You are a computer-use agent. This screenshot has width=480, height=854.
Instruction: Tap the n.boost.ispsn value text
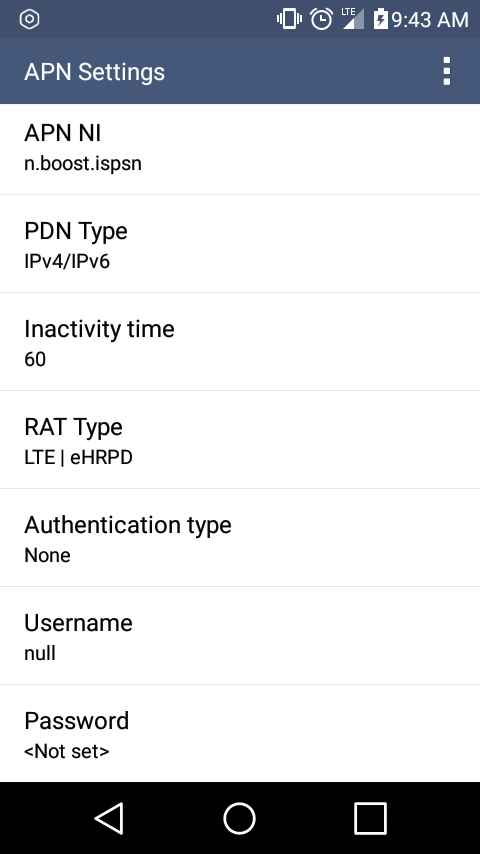[x=83, y=163]
